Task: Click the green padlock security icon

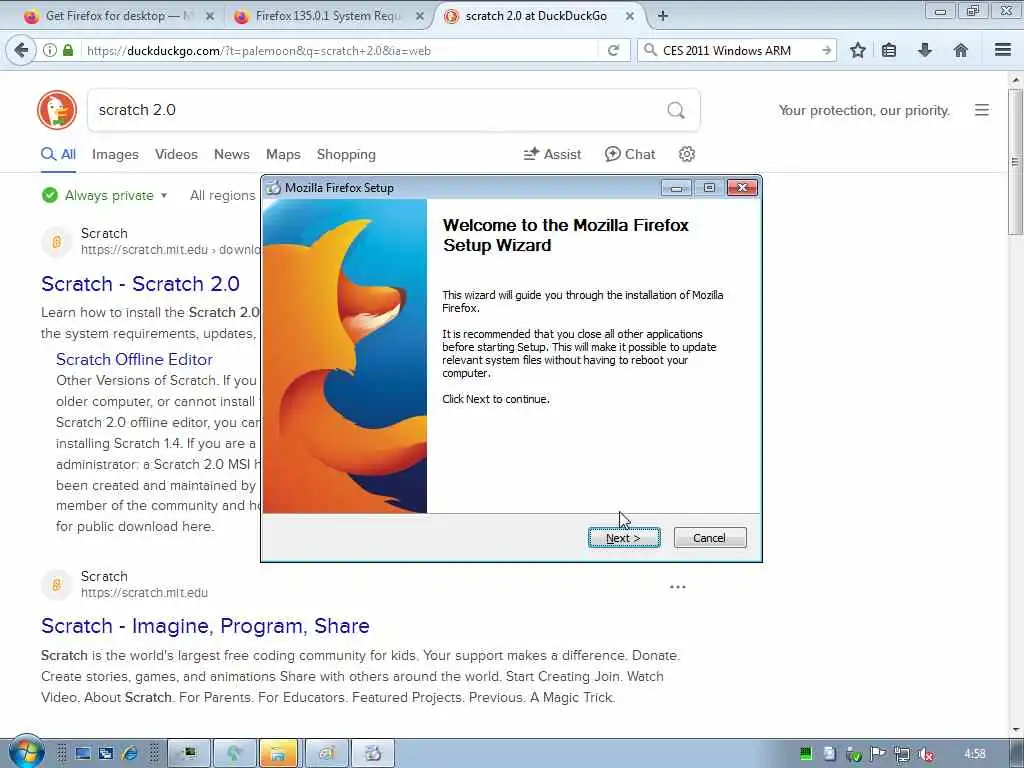Action: click(x=68, y=50)
